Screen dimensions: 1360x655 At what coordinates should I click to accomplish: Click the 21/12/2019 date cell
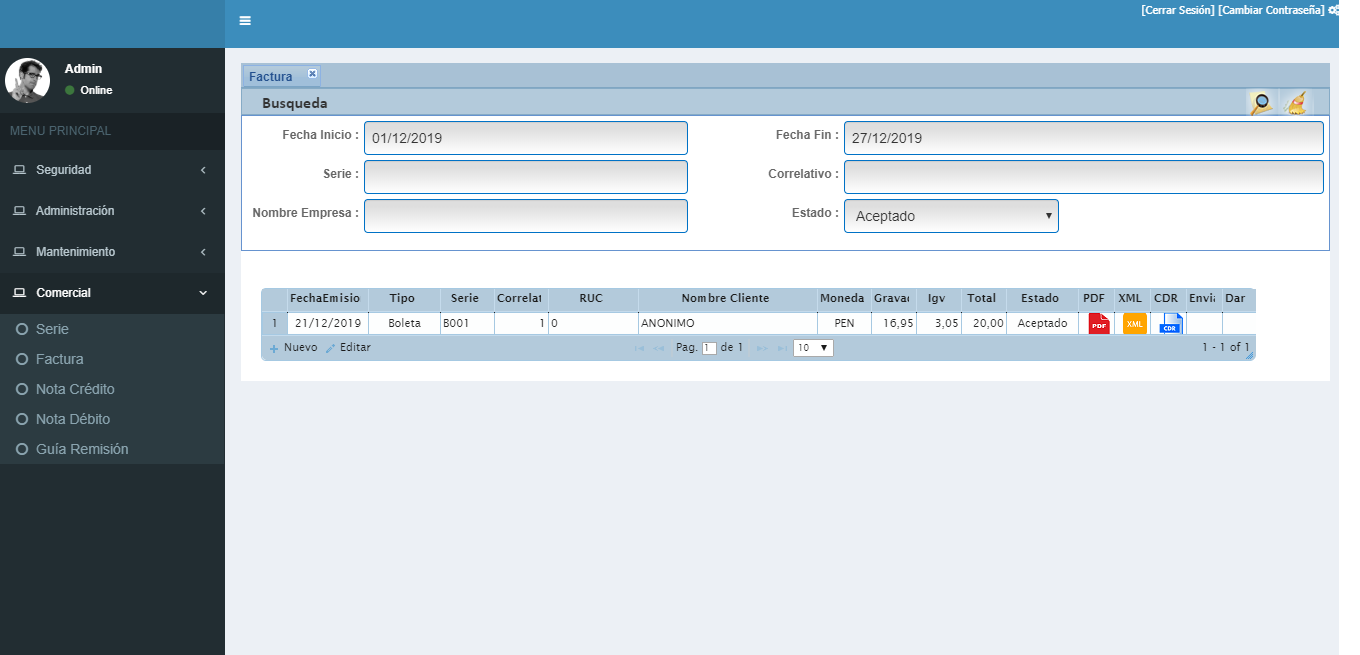click(x=327, y=323)
